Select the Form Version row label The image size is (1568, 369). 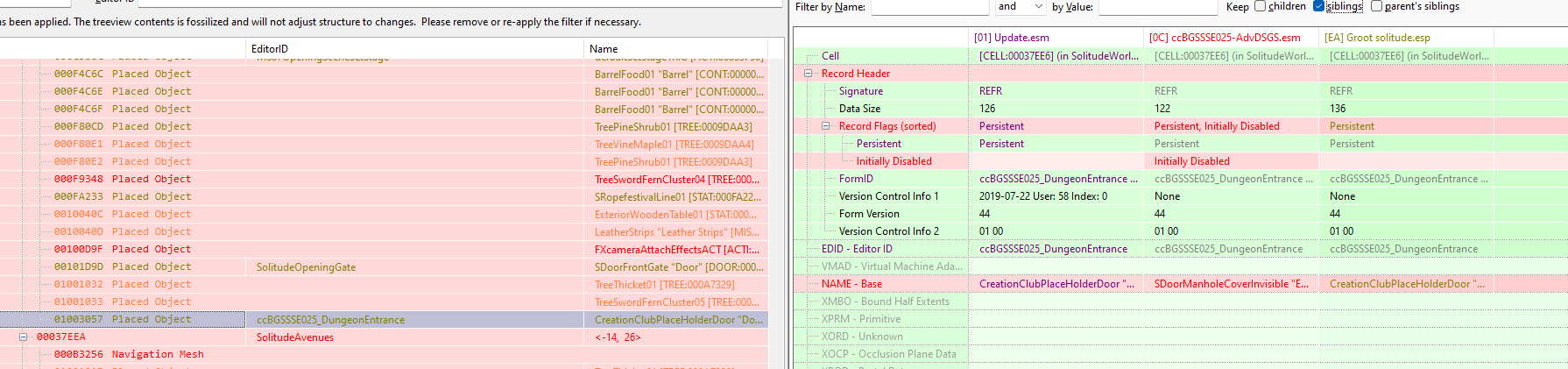(869, 214)
